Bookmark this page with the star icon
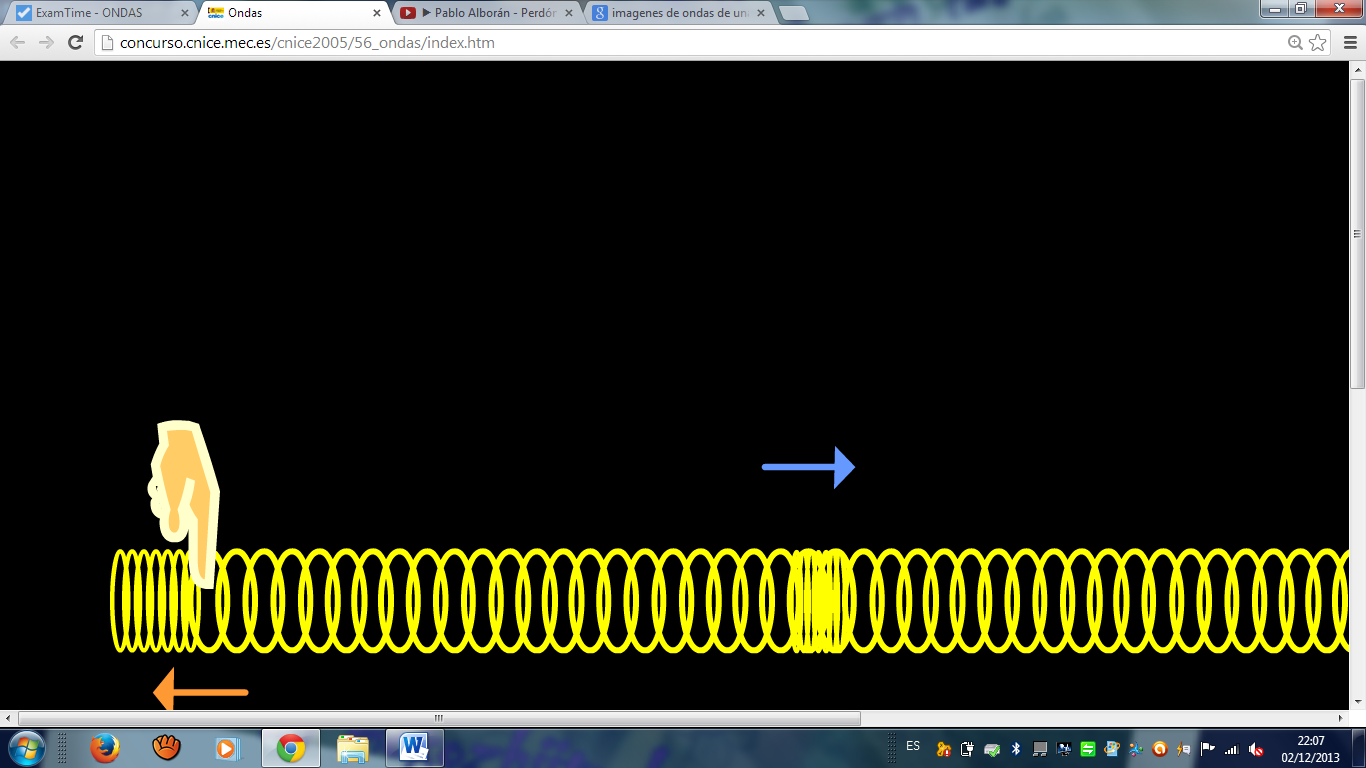 click(1318, 43)
